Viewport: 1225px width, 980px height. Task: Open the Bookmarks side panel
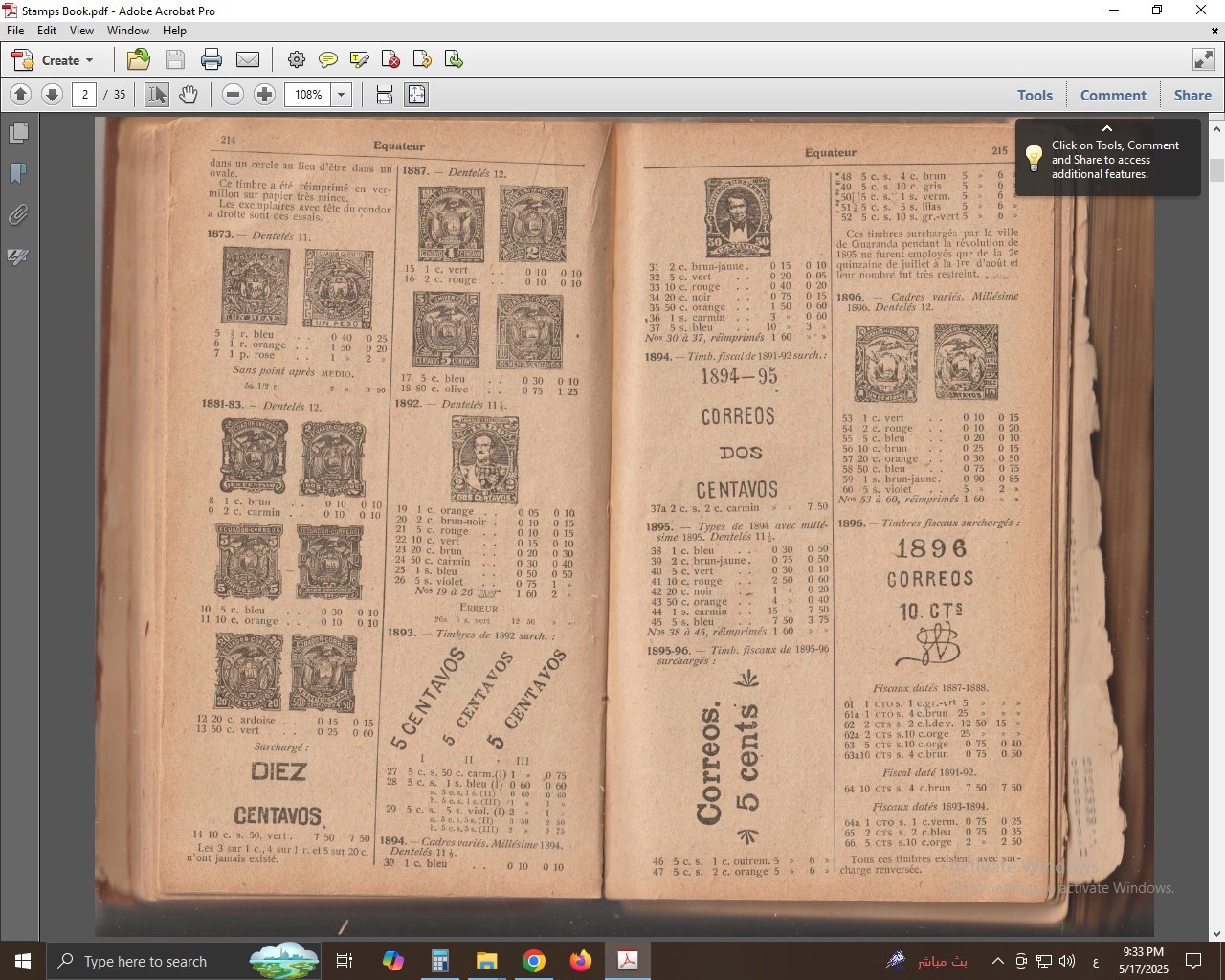(x=18, y=173)
